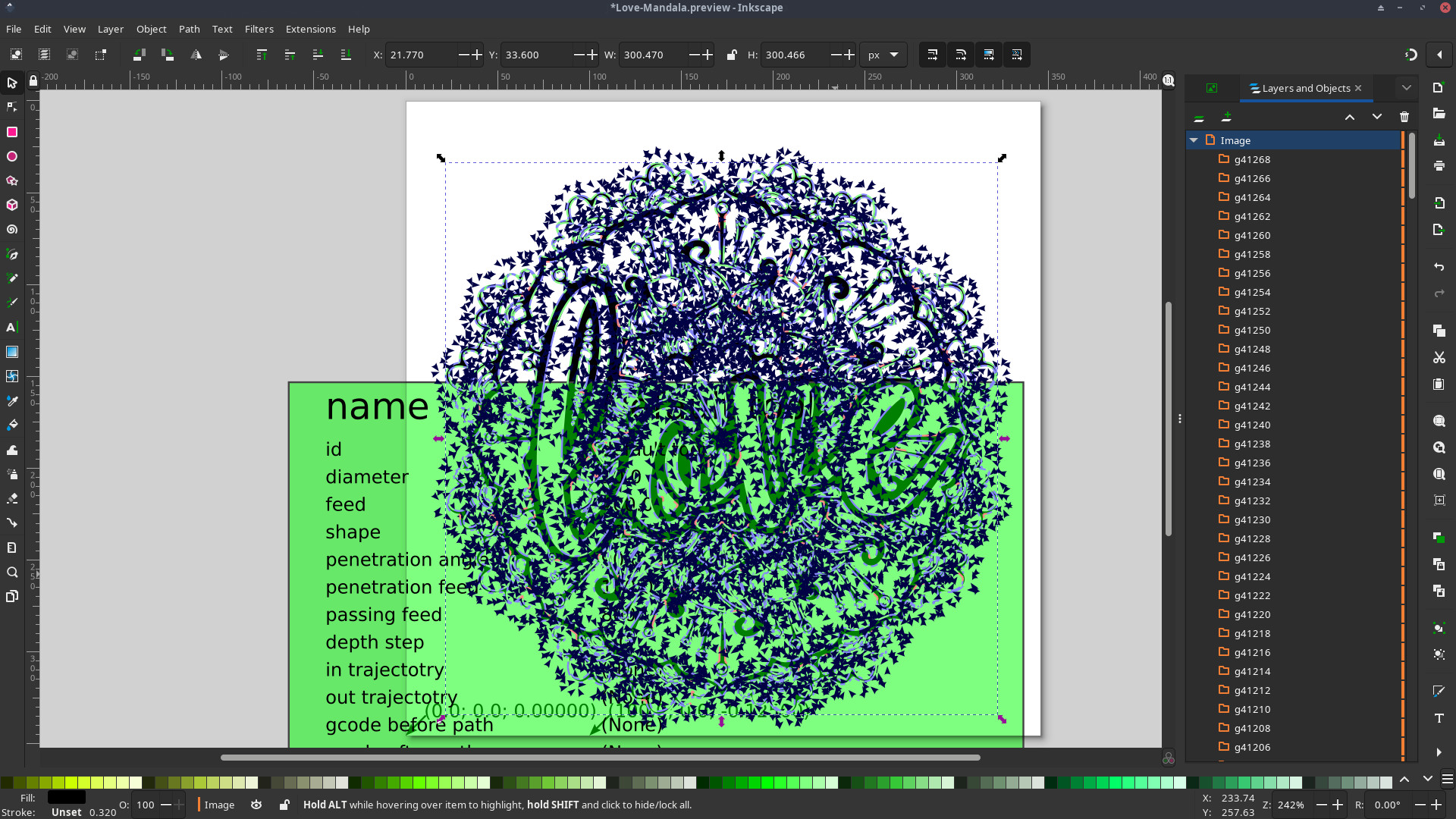Select the Spiral tool
Screen dimensions: 1456x819
pos(12,229)
